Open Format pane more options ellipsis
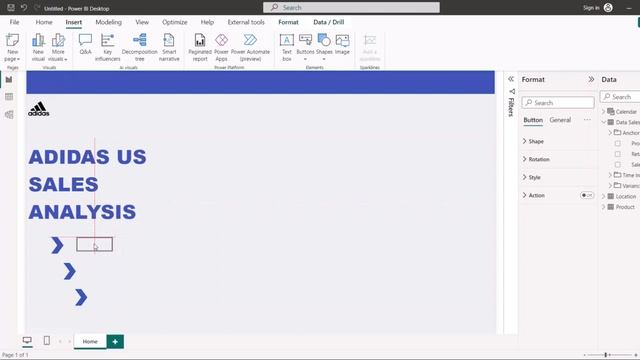640x360 pixels. tap(587, 120)
